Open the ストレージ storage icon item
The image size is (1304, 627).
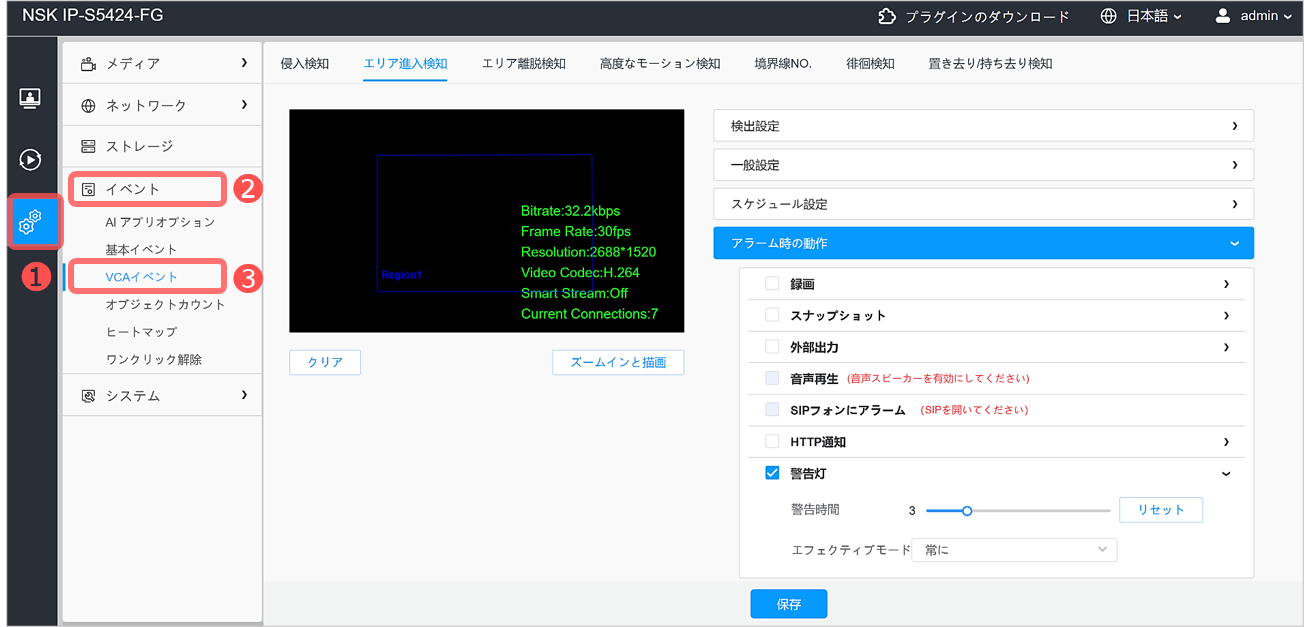[89, 147]
